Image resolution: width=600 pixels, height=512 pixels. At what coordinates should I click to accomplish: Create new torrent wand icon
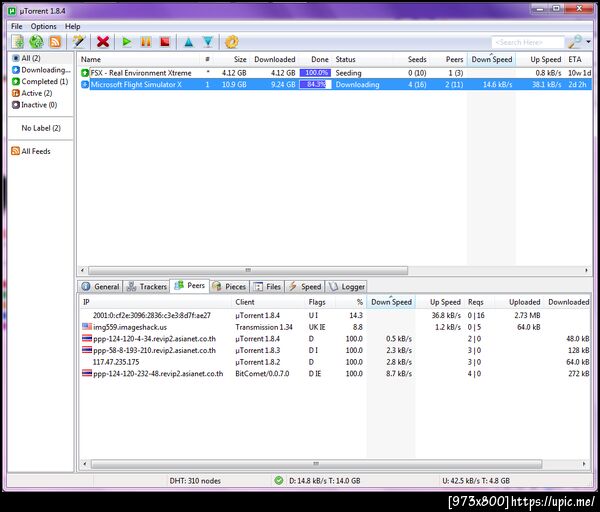79,42
